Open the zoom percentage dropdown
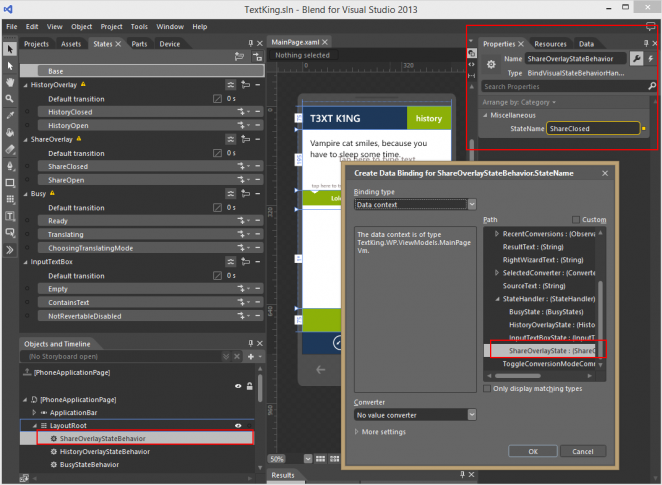Screen dimensions: 662x485 pos(308,459)
